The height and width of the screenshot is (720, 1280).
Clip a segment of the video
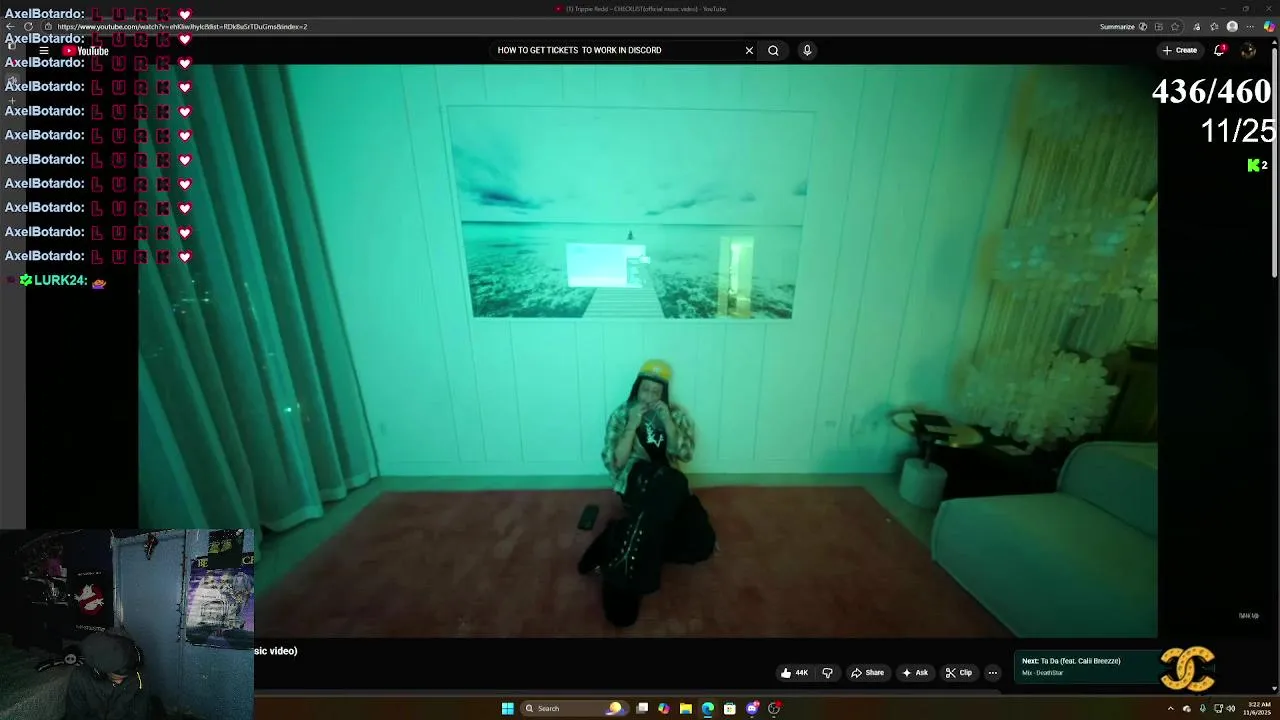point(959,673)
